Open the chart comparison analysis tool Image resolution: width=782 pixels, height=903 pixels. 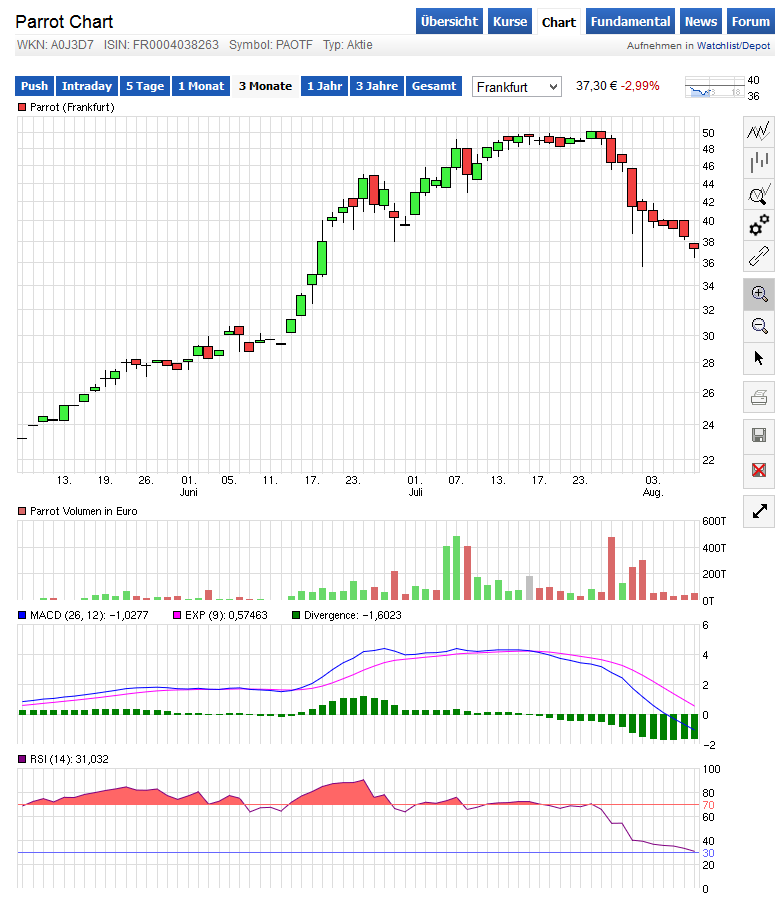(758, 194)
